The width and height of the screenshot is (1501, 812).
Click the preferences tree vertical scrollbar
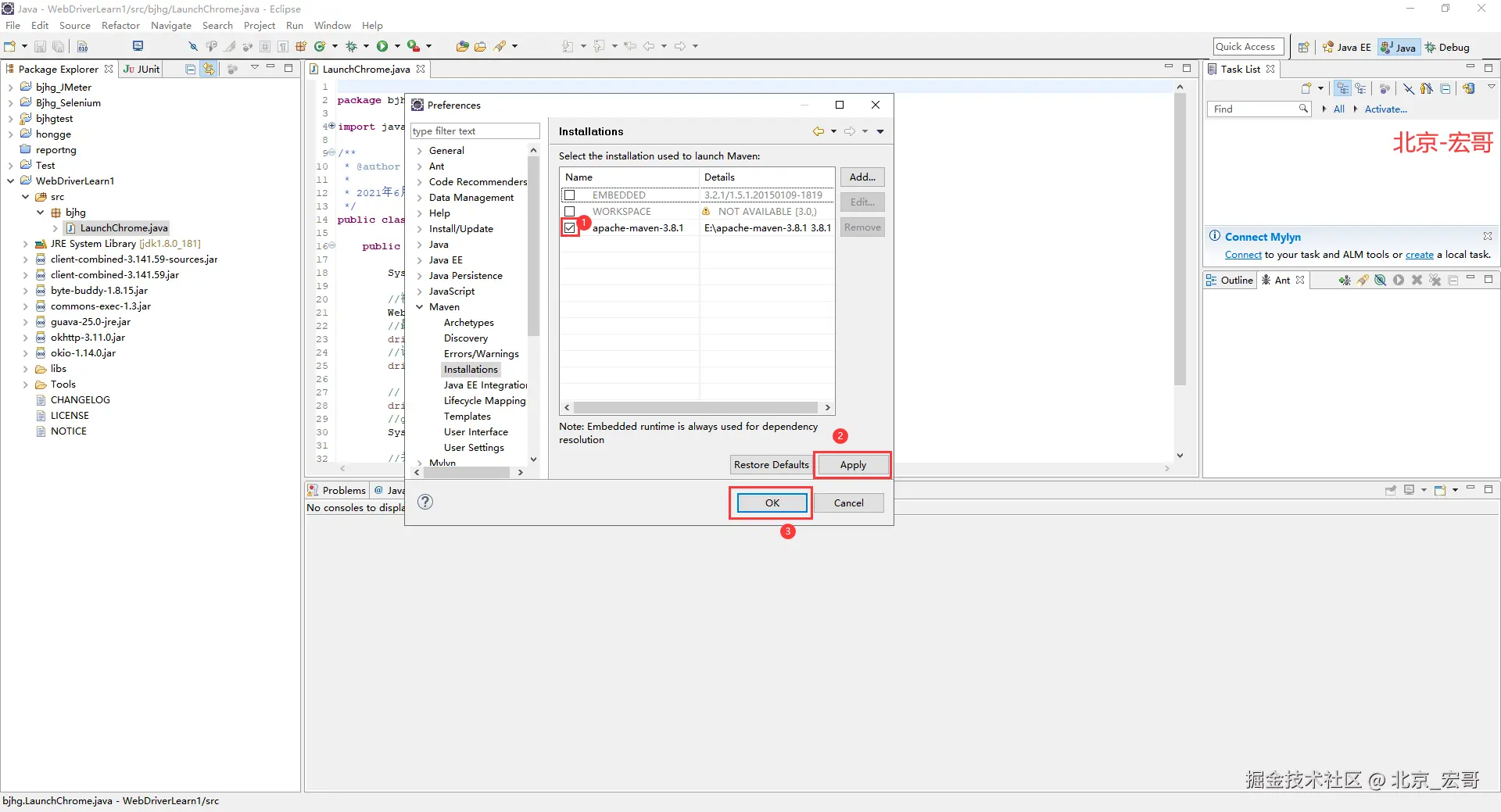click(x=533, y=245)
